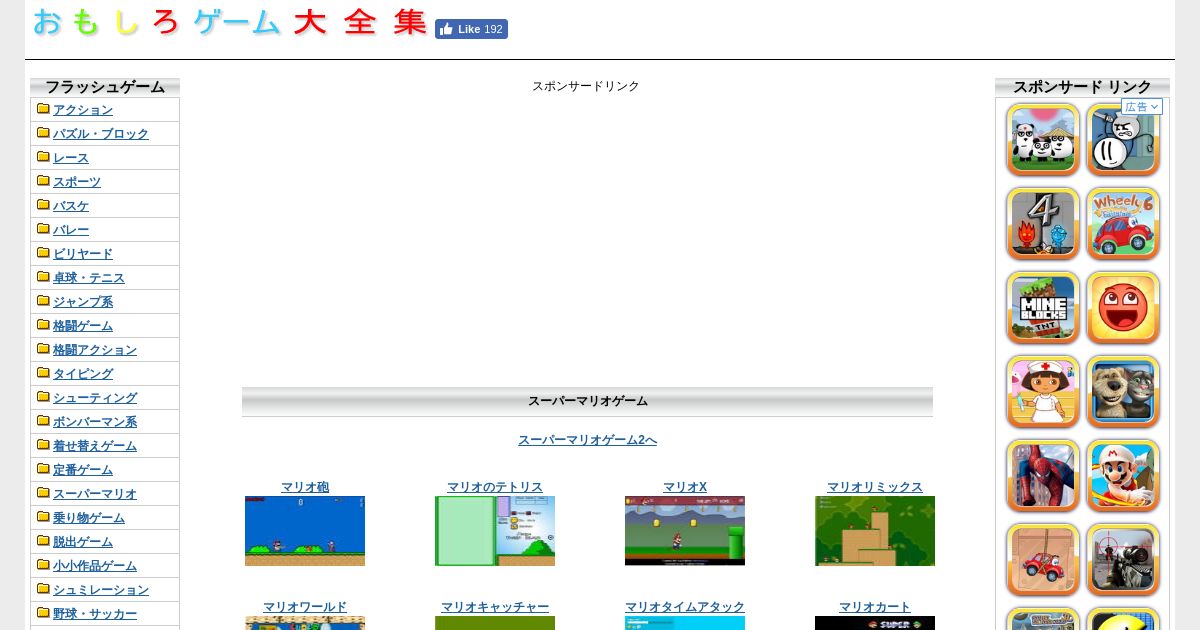Click the folder icon beside 野球・サッカー

click(43, 612)
